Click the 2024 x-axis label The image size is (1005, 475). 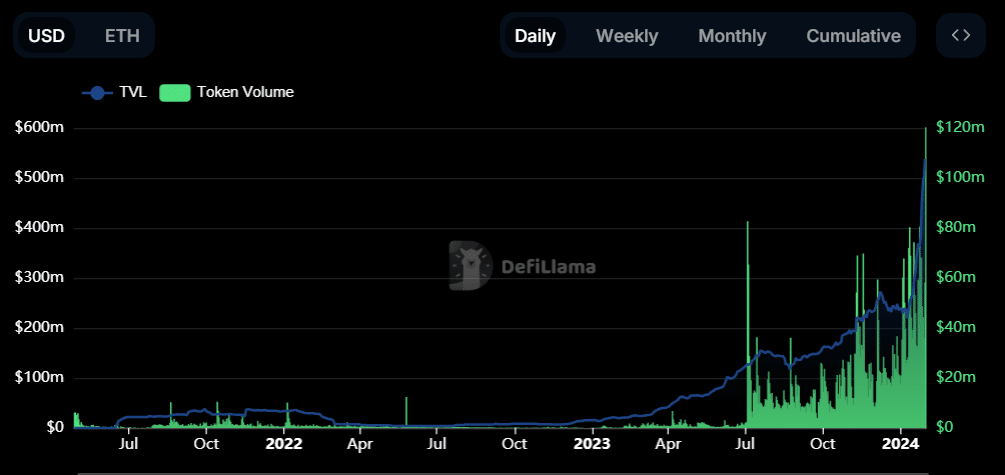pos(900,444)
